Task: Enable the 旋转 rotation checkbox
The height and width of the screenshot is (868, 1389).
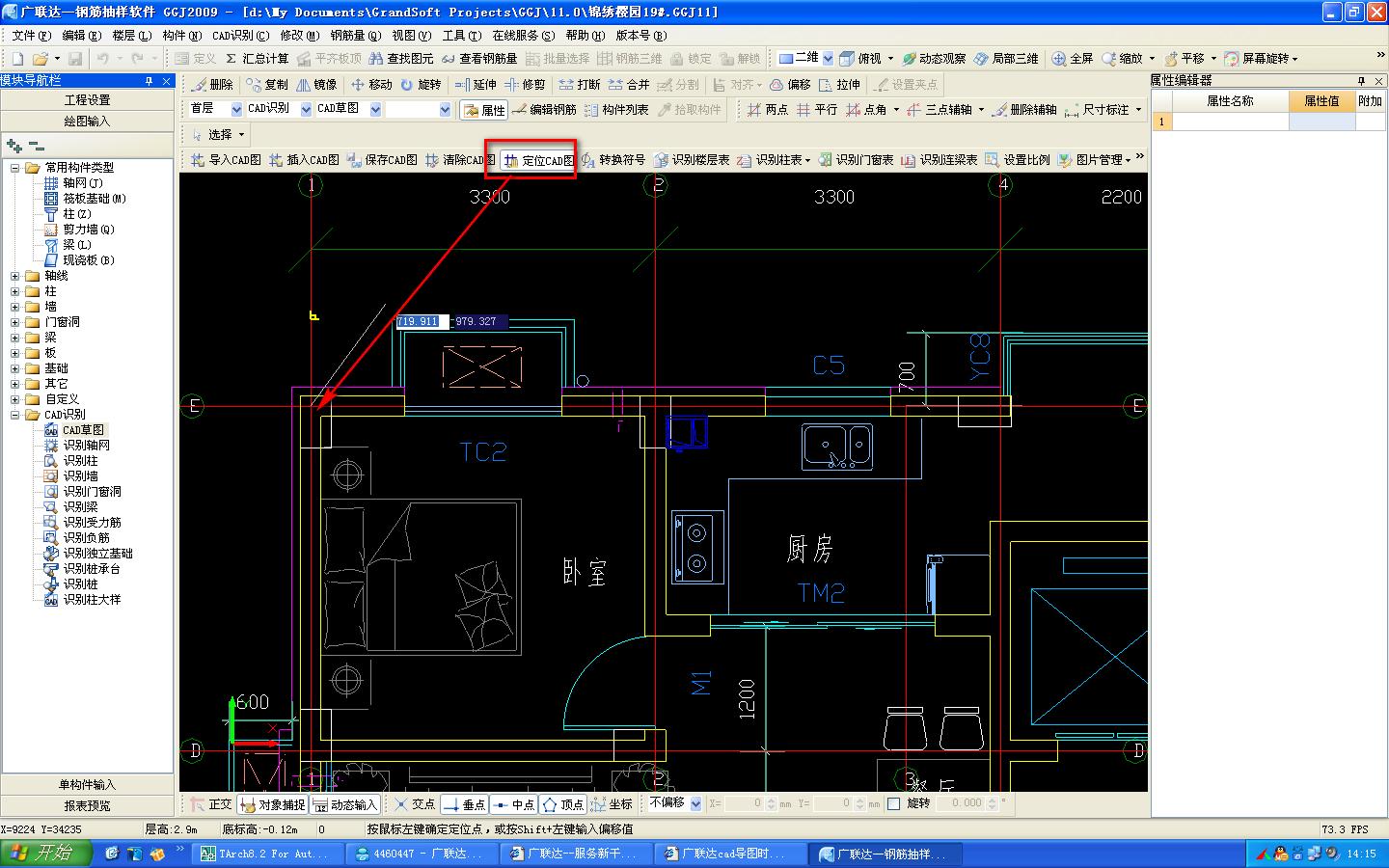Action: pos(894,803)
